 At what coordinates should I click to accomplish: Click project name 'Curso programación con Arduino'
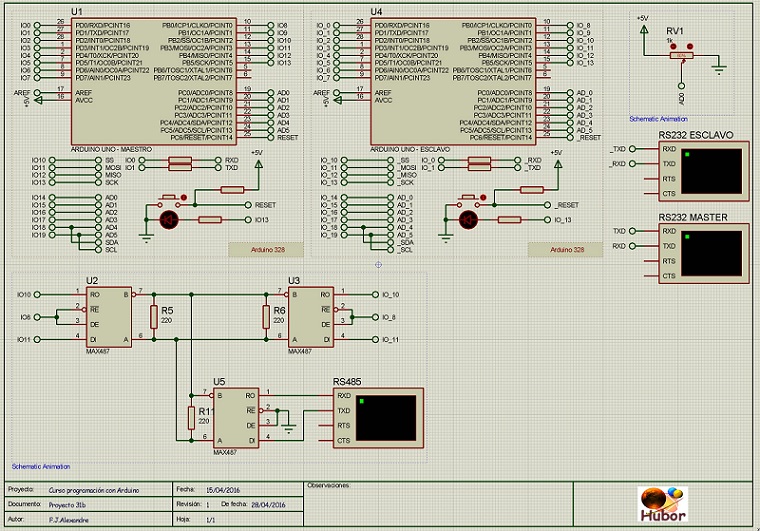94,490
